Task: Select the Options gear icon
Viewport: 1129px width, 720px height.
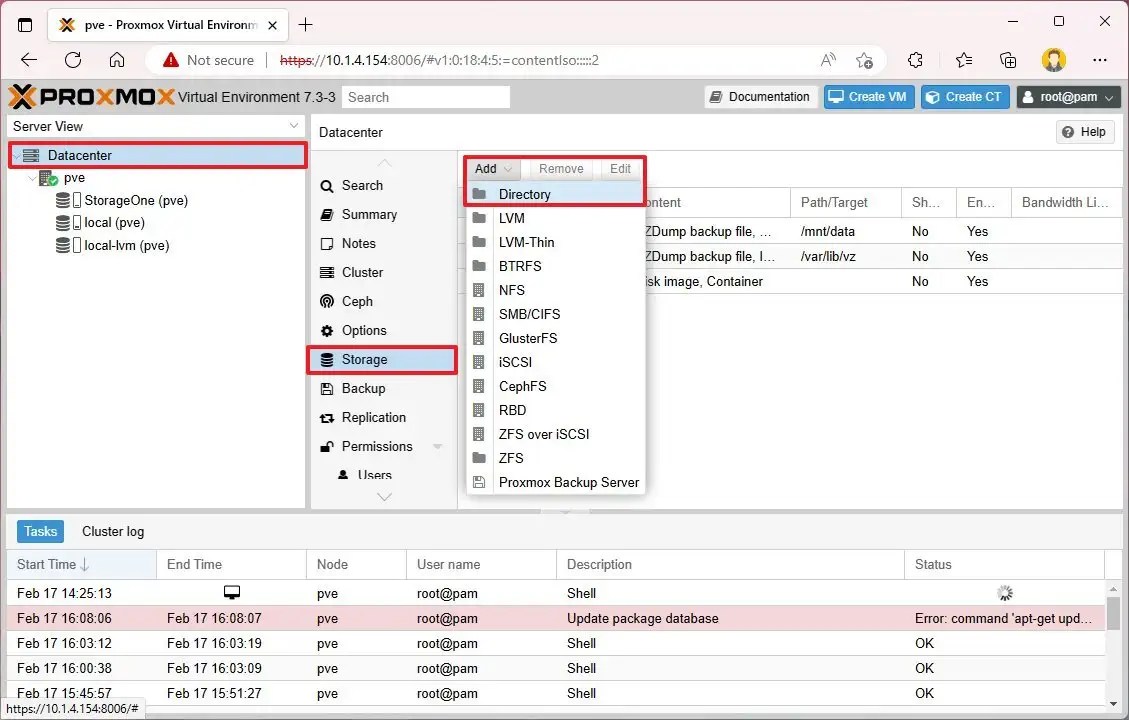Action: click(326, 330)
